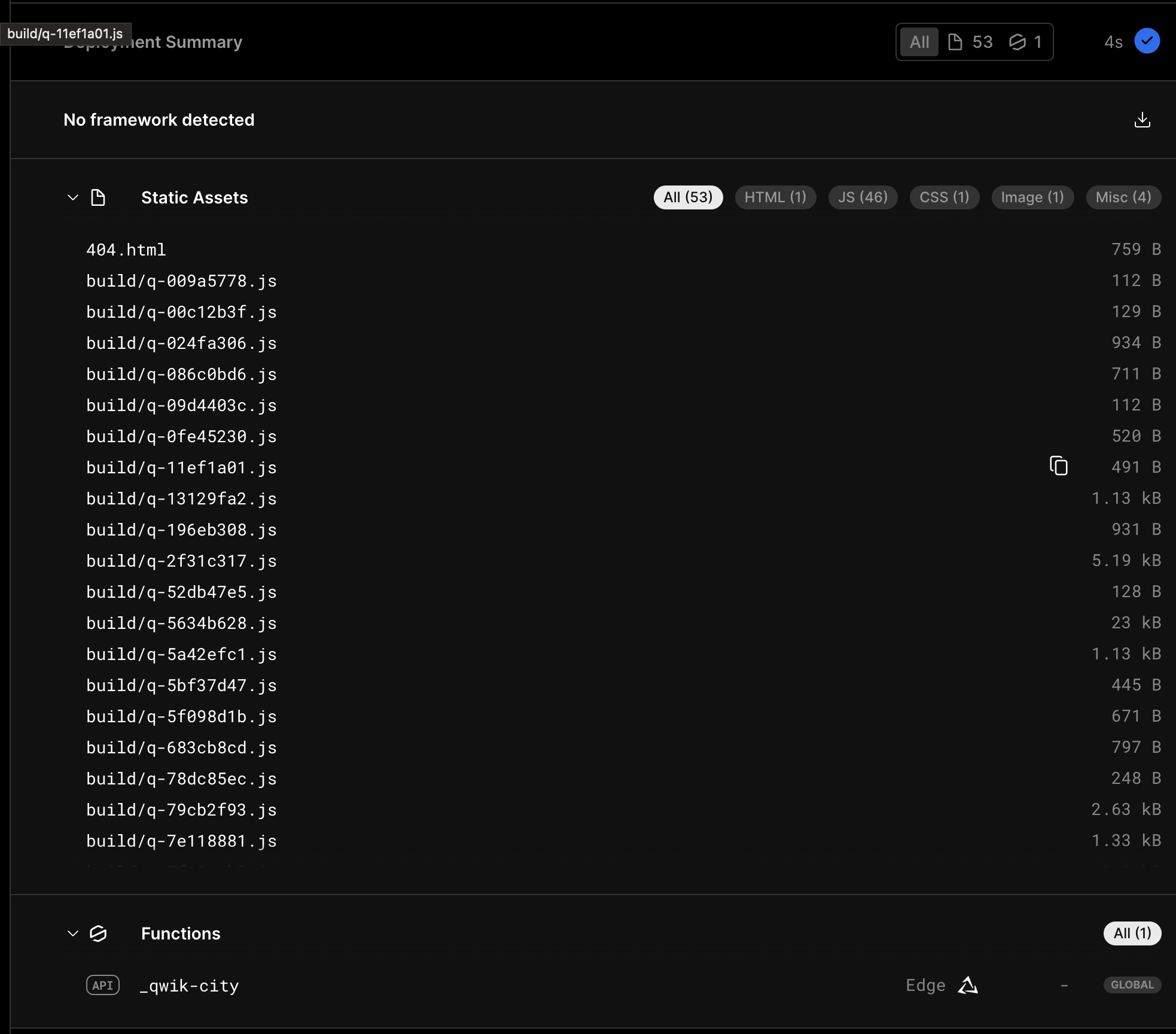Toggle the HTML (1) filter
1176x1034 pixels.
click(775, 197)
